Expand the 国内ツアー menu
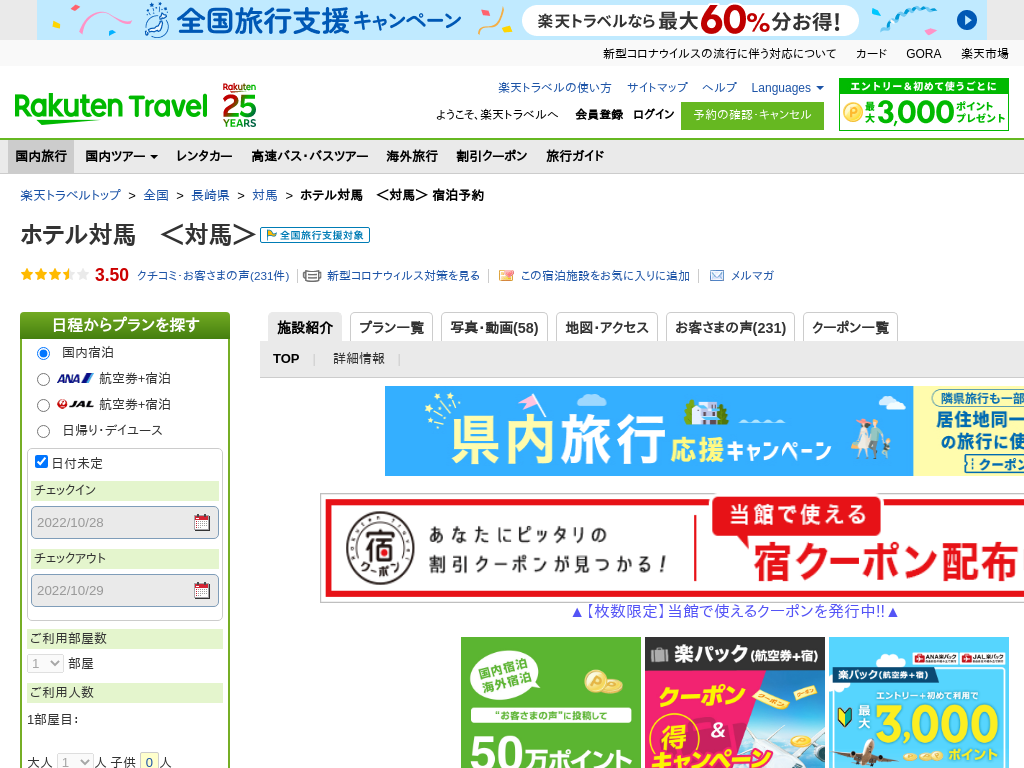 [121, 156]
